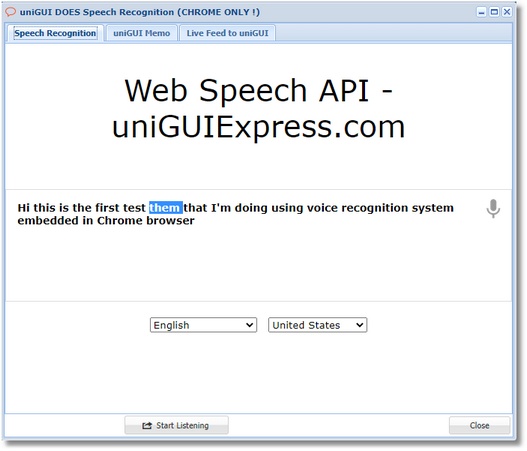
Task: Switch to the uniGUI Memo tab
Action: tap(141, 33)
